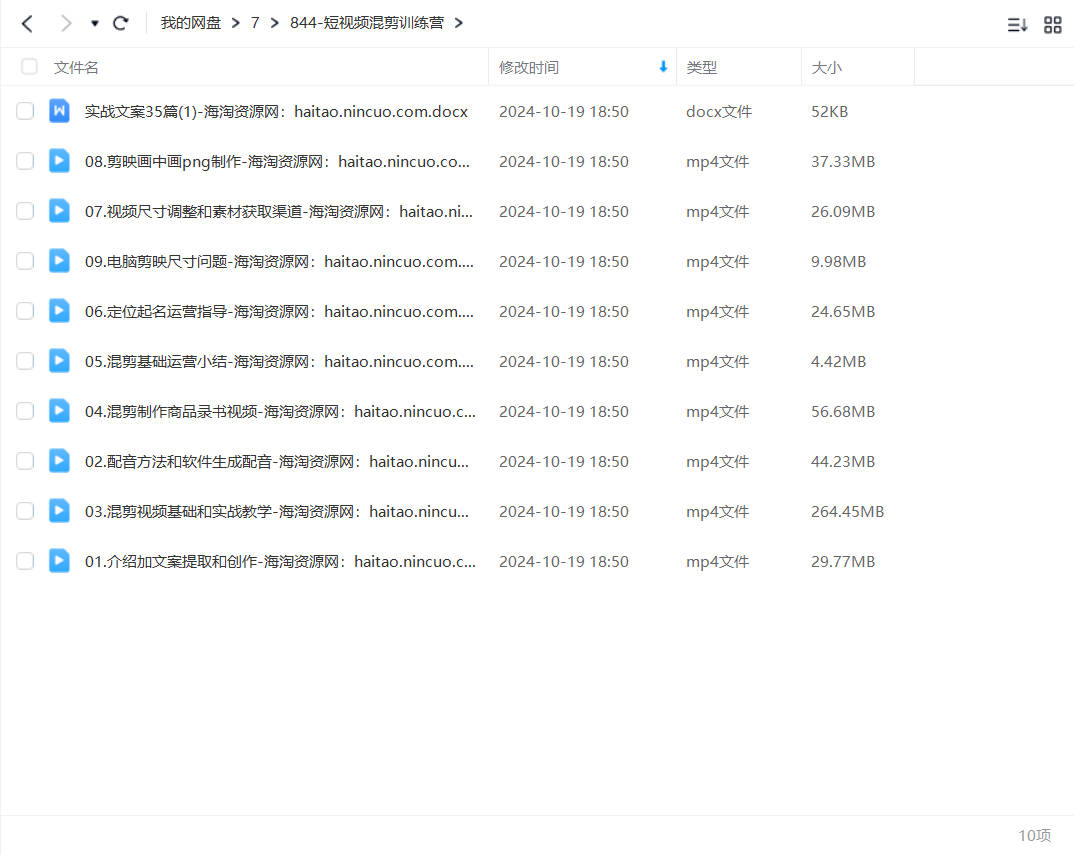Check the box for 07.视频尺寸调整和素材获取渠道
Image resolution: width=1074 pixels, height=855 pixels.
[x=25, y=211]
